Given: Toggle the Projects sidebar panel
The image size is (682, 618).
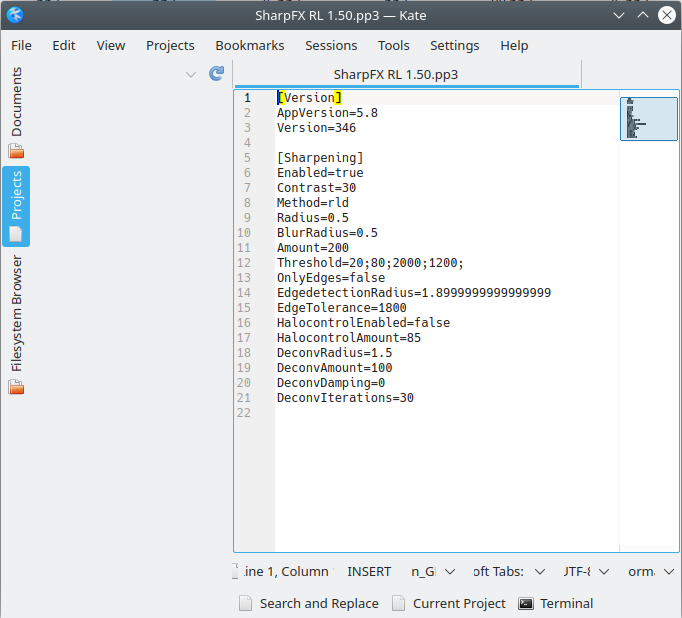Looking at the screenshot, I should (x=17, y=206).
